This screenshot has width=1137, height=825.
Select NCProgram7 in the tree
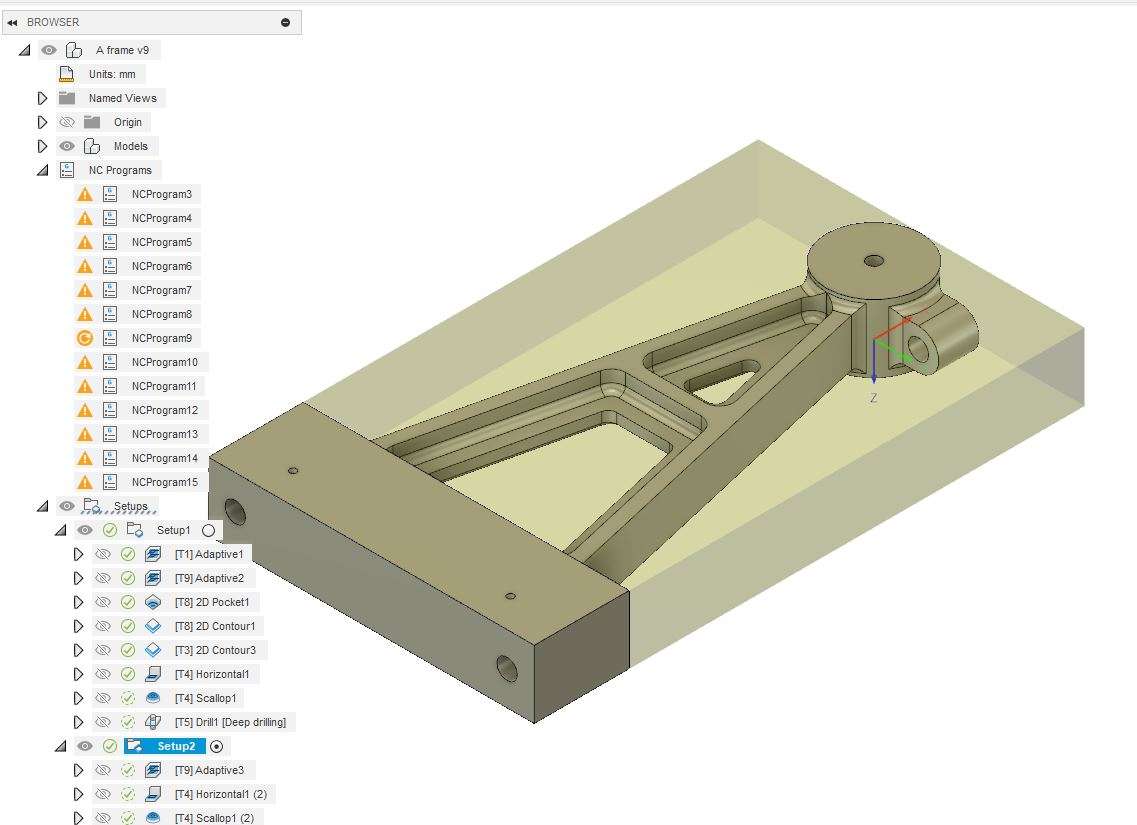coord(162,290)
